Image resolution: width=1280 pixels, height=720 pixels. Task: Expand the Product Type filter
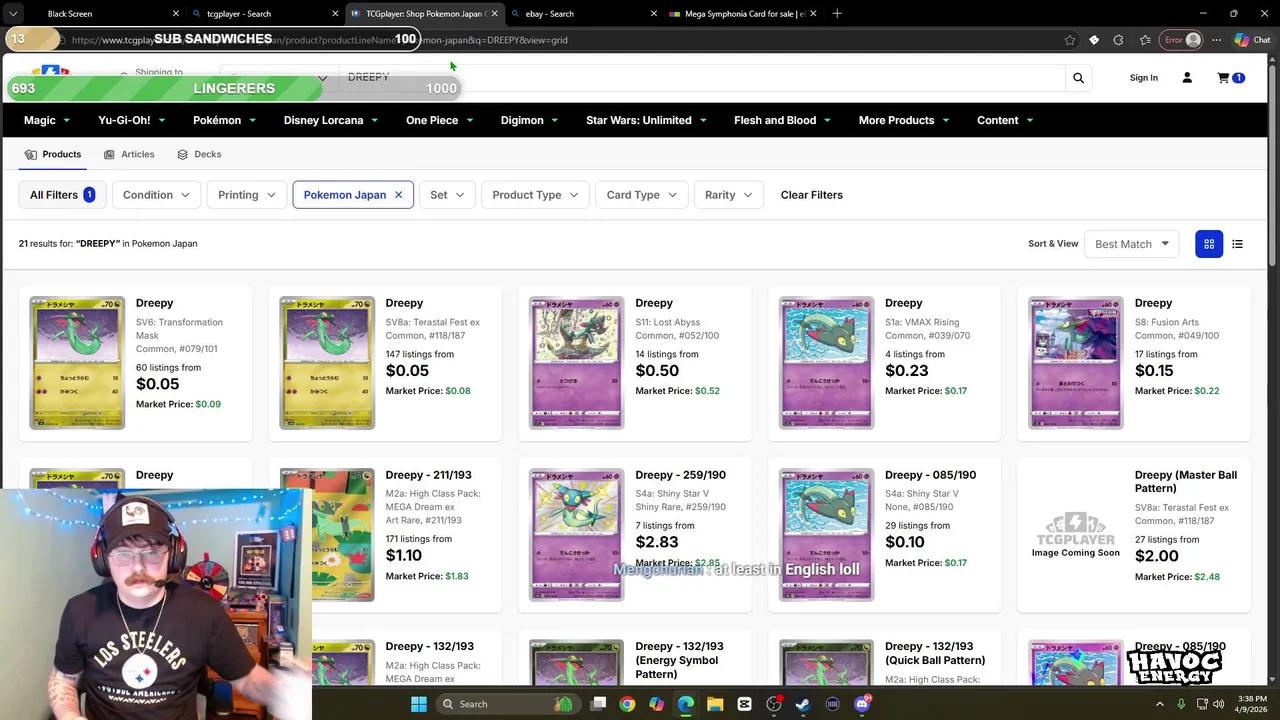(x=535, y=195)
